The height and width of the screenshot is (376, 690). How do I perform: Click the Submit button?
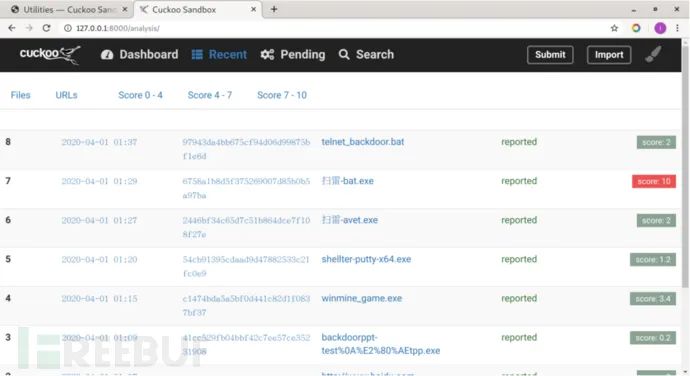[550, 55]
